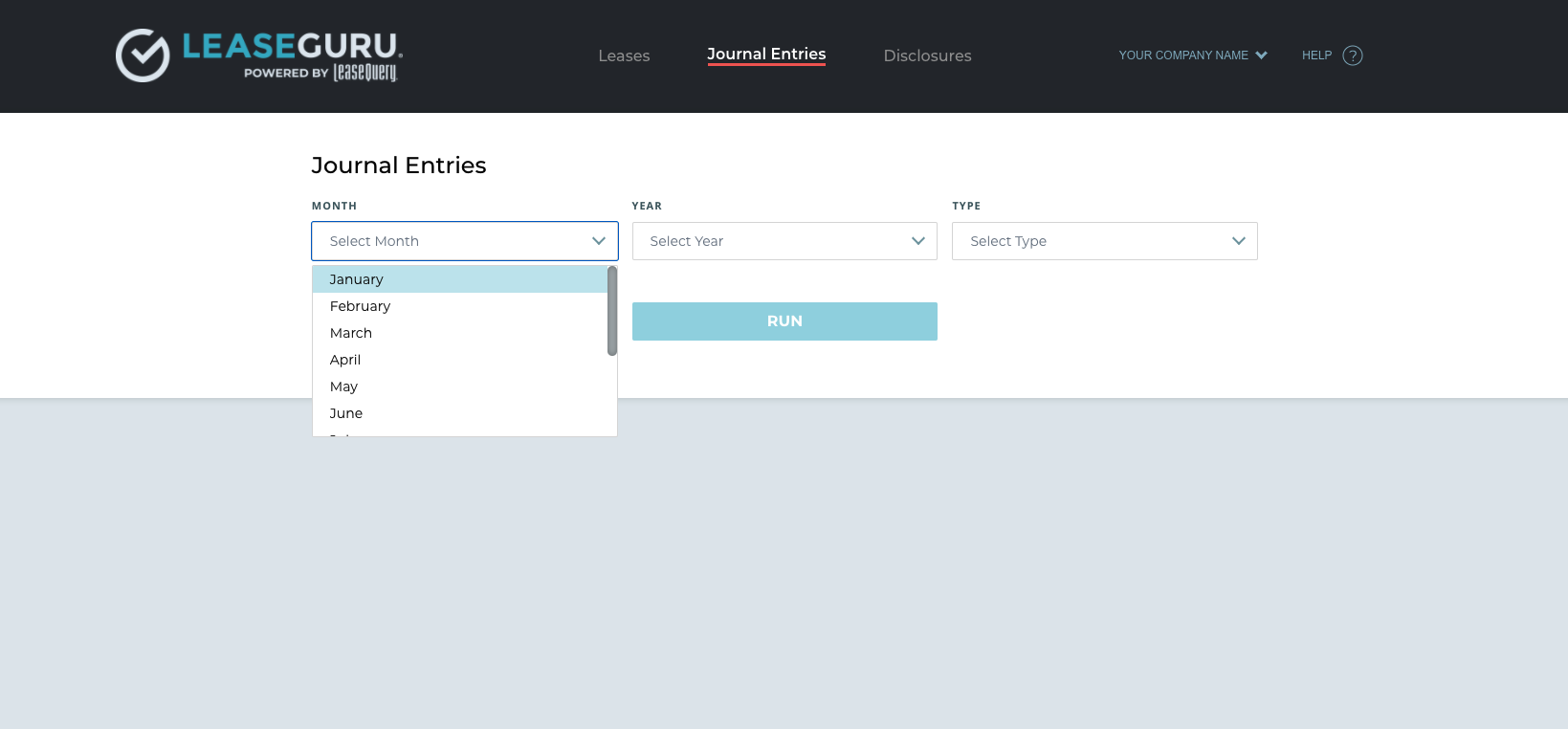
Task: Click the LeaseGuru checkmark logo icon
Action: point(143,55)
